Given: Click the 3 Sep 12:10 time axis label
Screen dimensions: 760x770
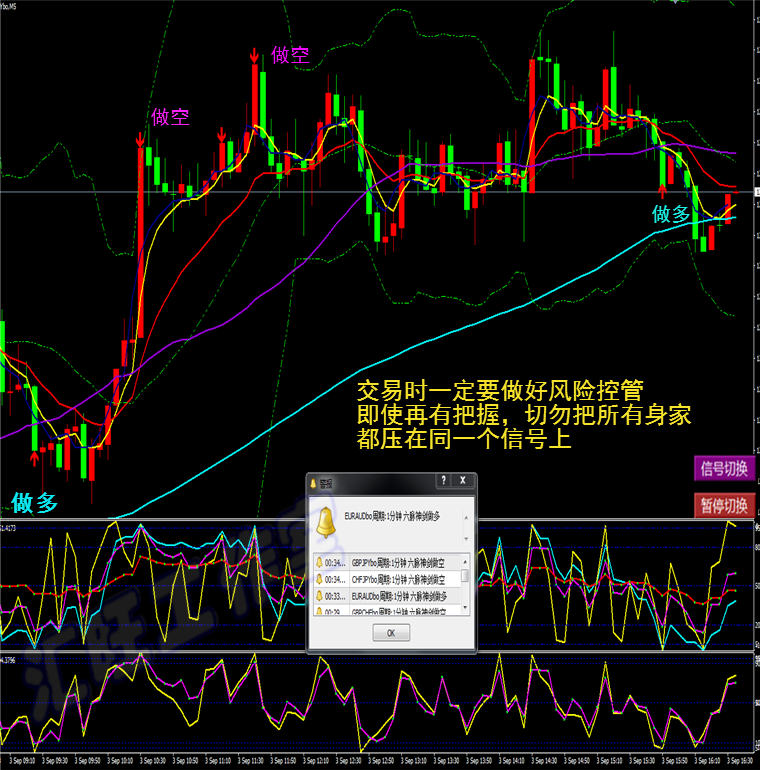Looking at the screenshot, I should pos(316,760).
